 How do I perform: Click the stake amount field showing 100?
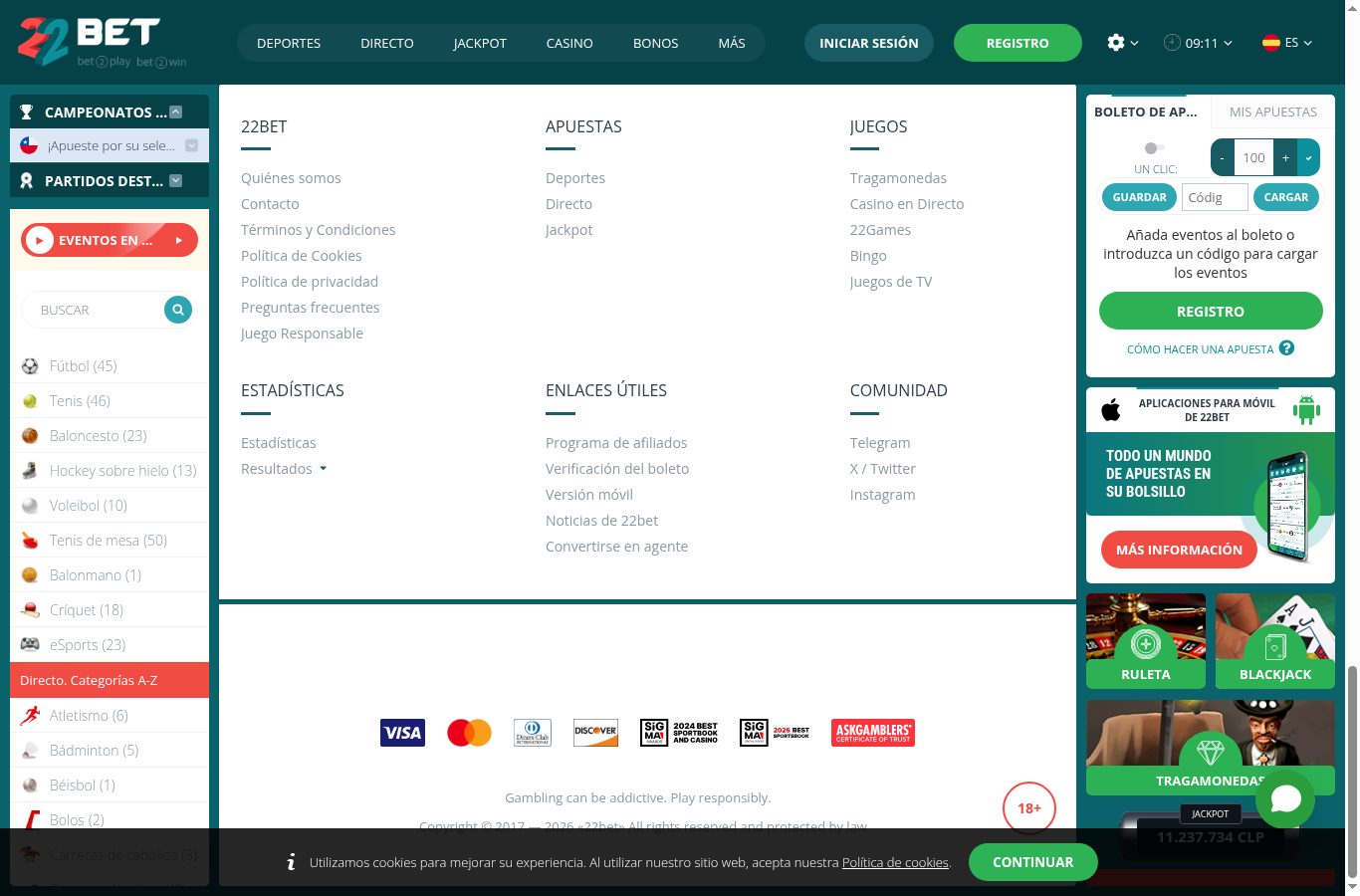[x=1253, y=157]
